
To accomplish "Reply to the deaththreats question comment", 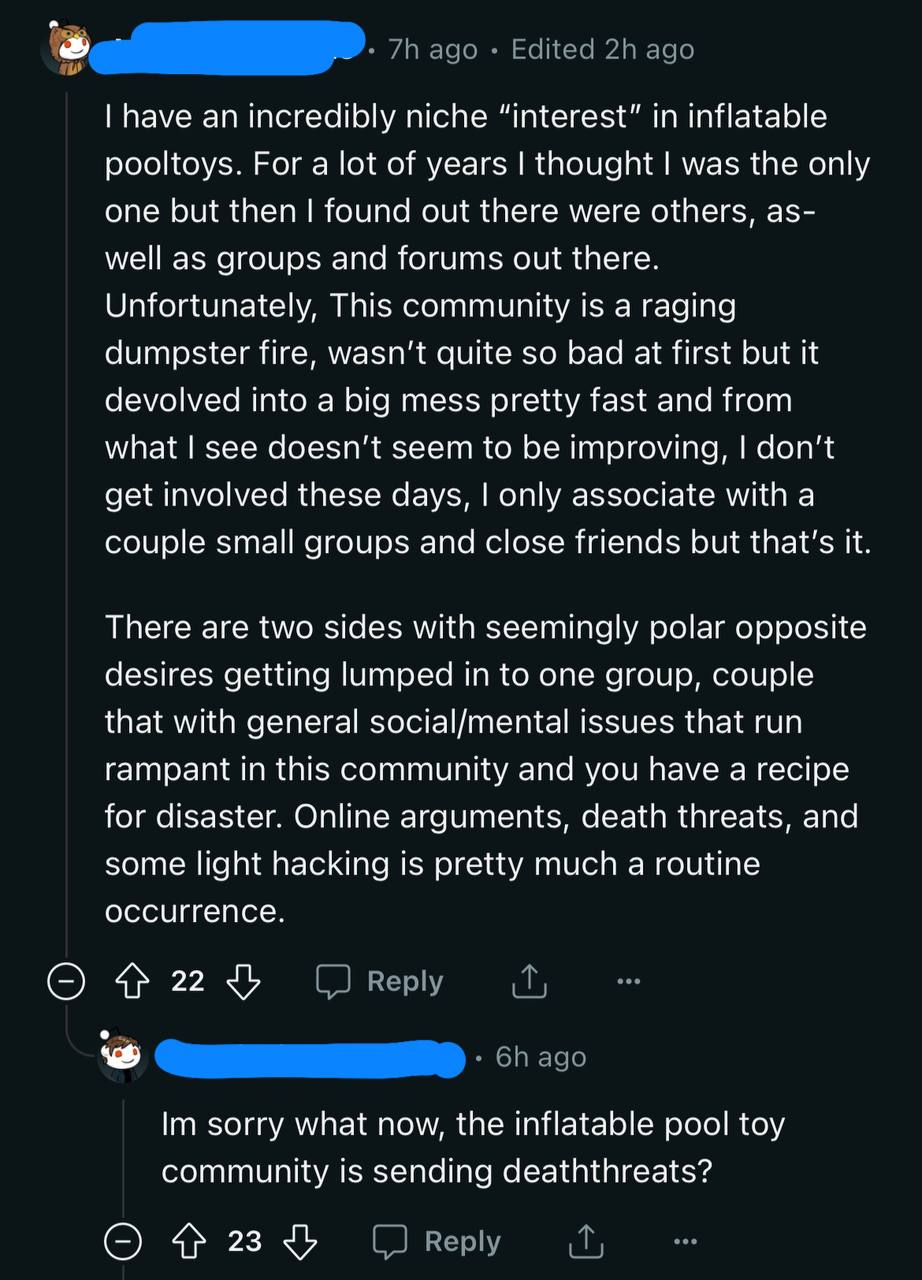I will point(438,1242).
